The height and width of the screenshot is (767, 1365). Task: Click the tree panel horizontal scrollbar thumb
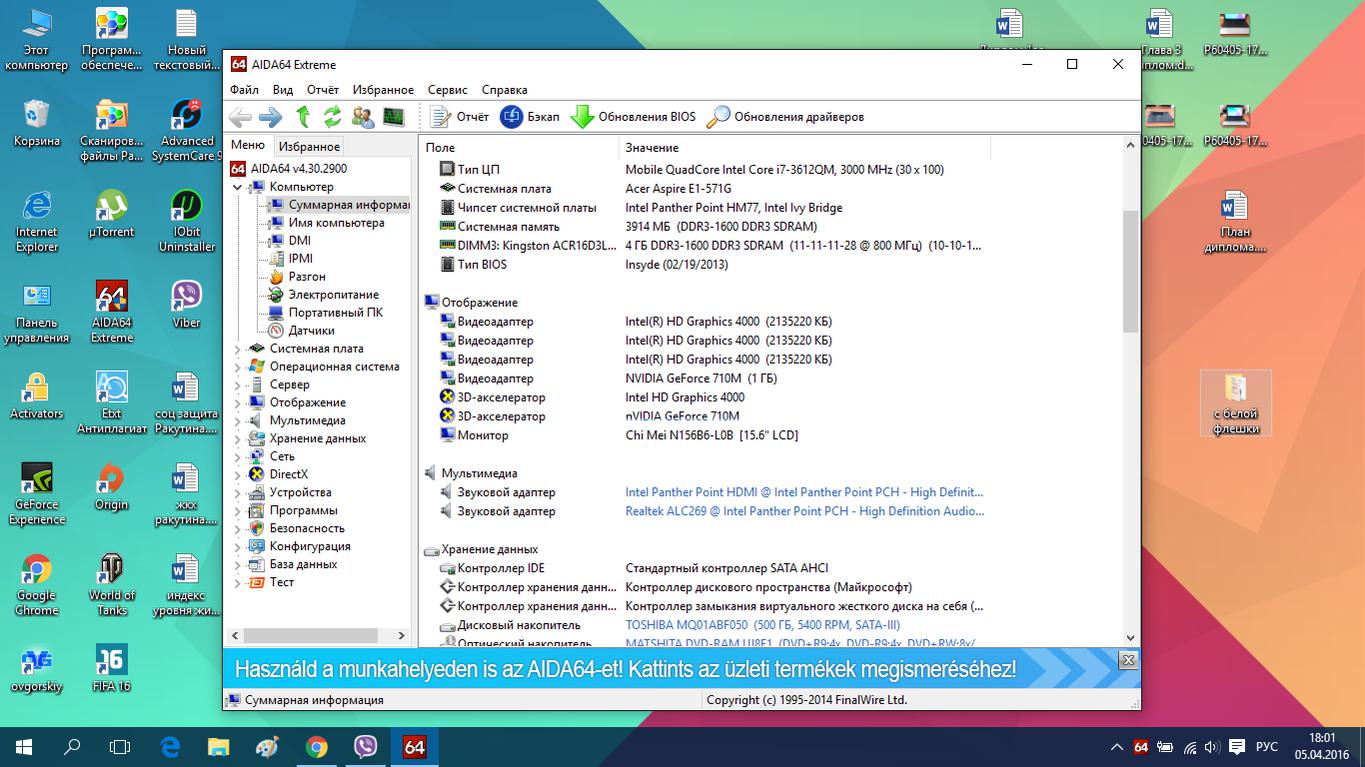click(310, 635)
